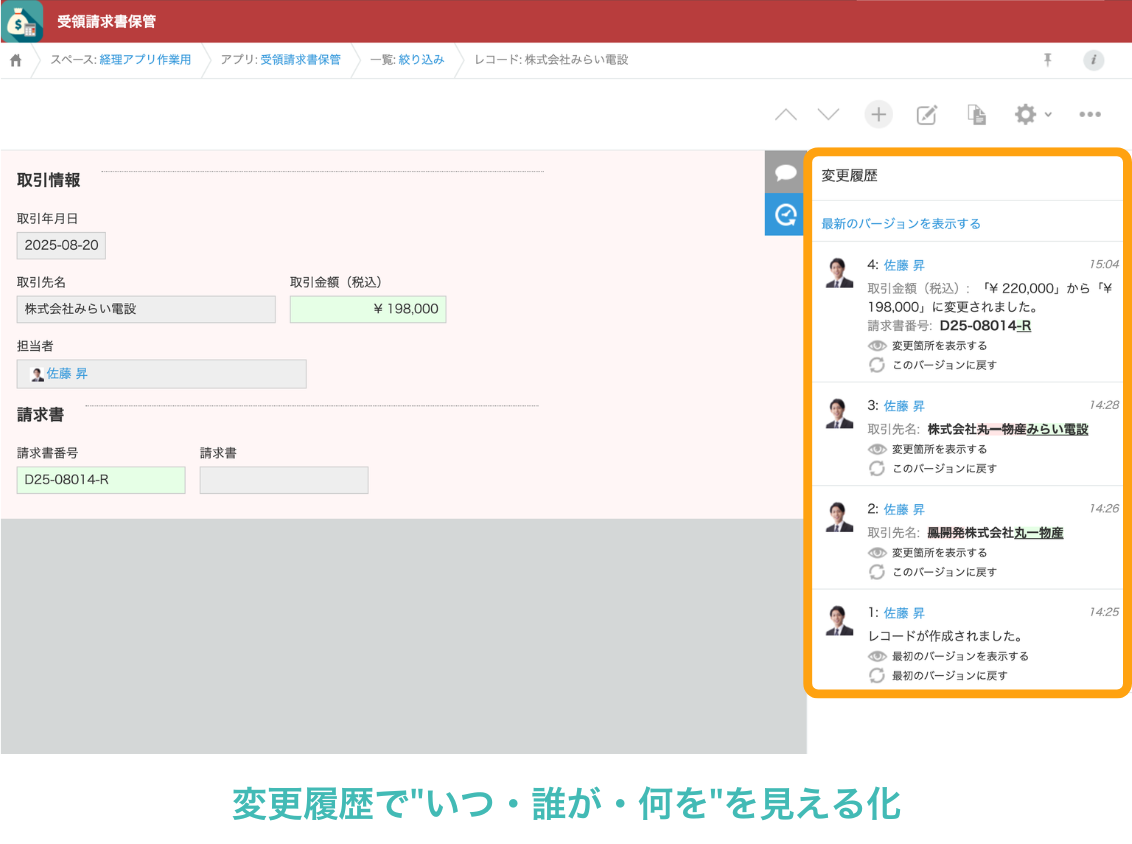Screen dimensions: 1132x844
Task: Revert to version 3 このバージョンに戻す
Action: tap(933, 469)
